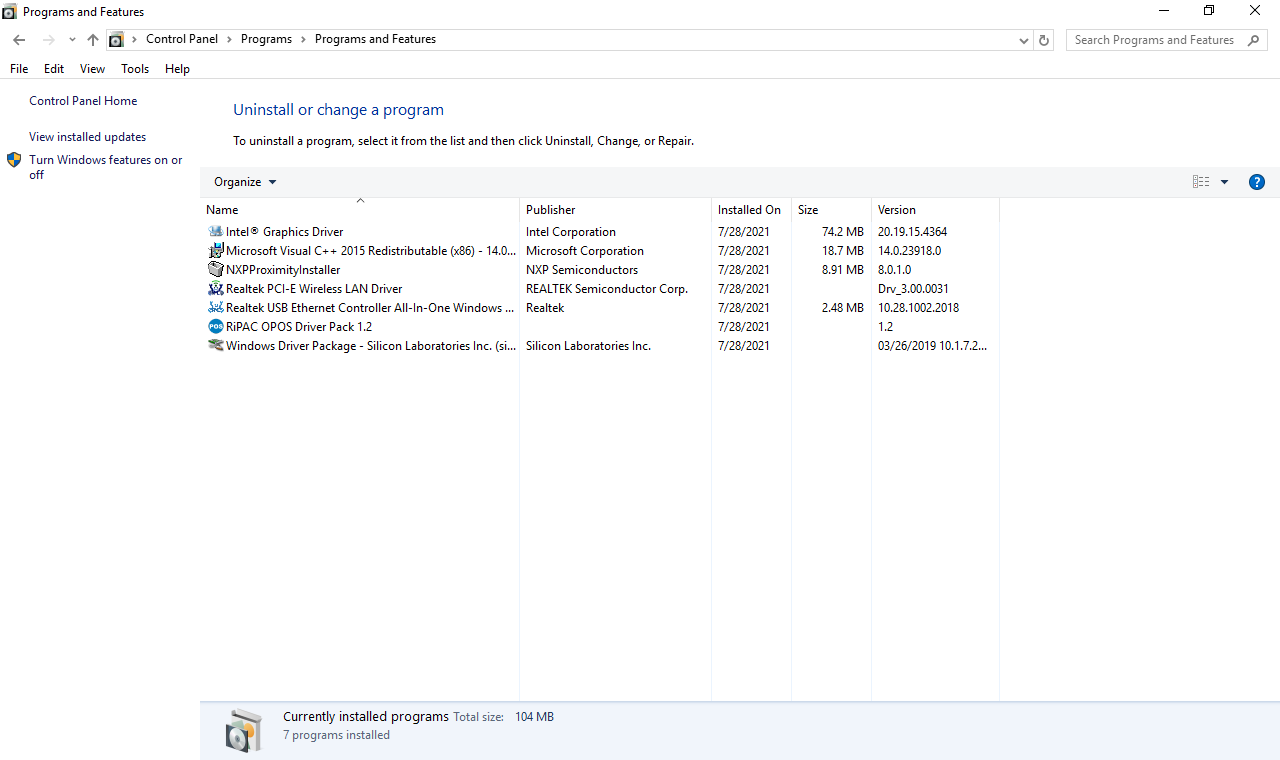Click the Realtek USB Ethernet Controller icon
1280x760 pixels.
pyautogui.click(x=215, y=308)
